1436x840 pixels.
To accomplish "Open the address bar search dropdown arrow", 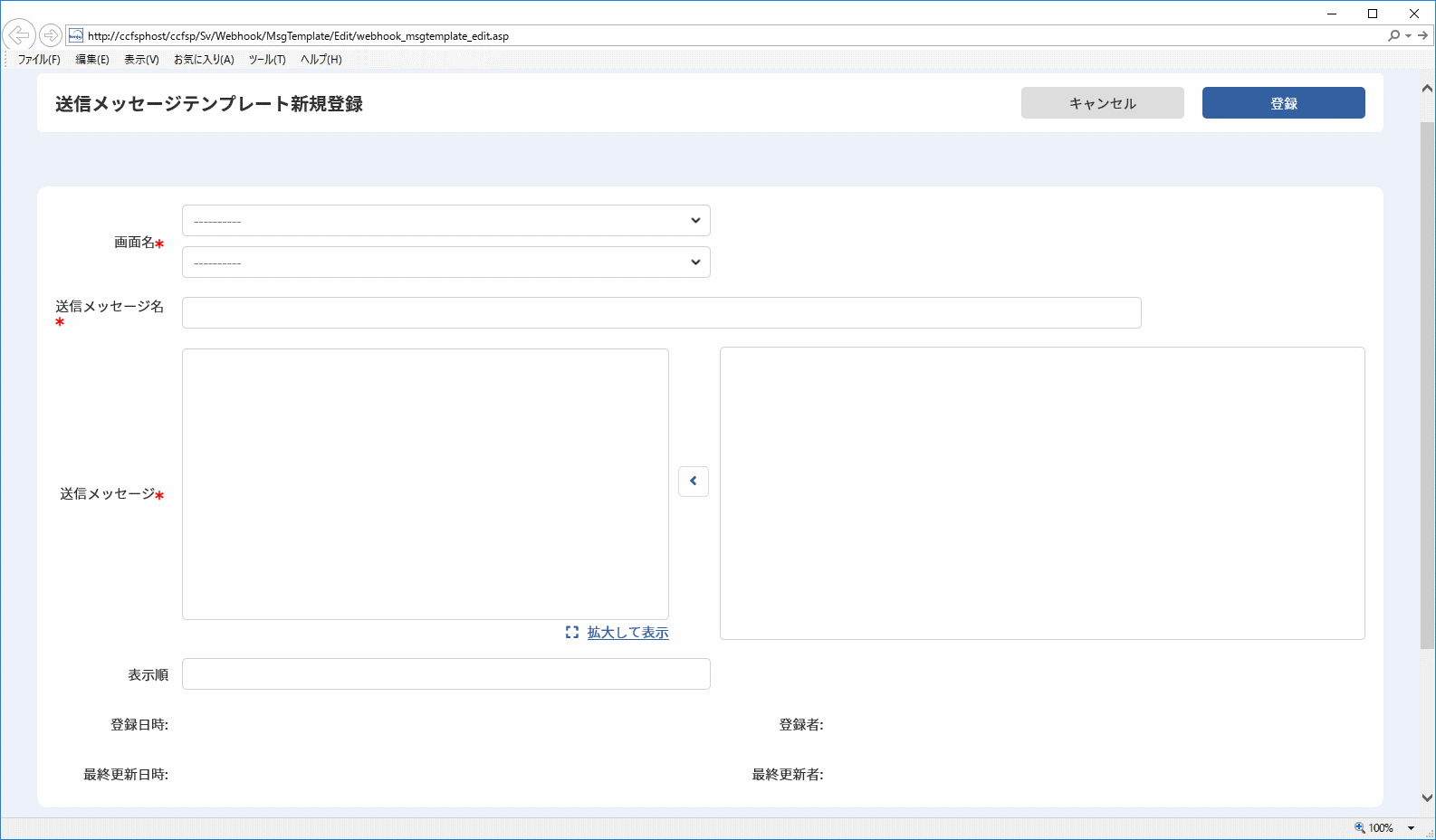I will 1408,36.
